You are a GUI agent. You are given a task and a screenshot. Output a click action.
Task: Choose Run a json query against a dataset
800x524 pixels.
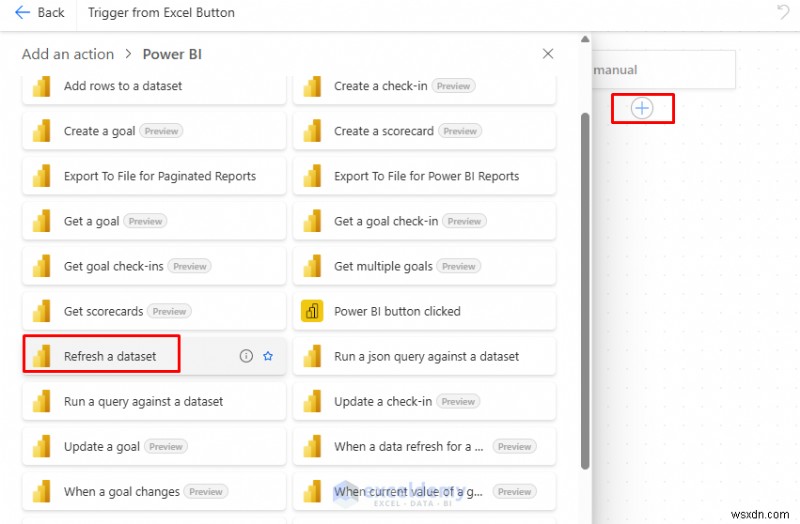(x=424, y=356)
